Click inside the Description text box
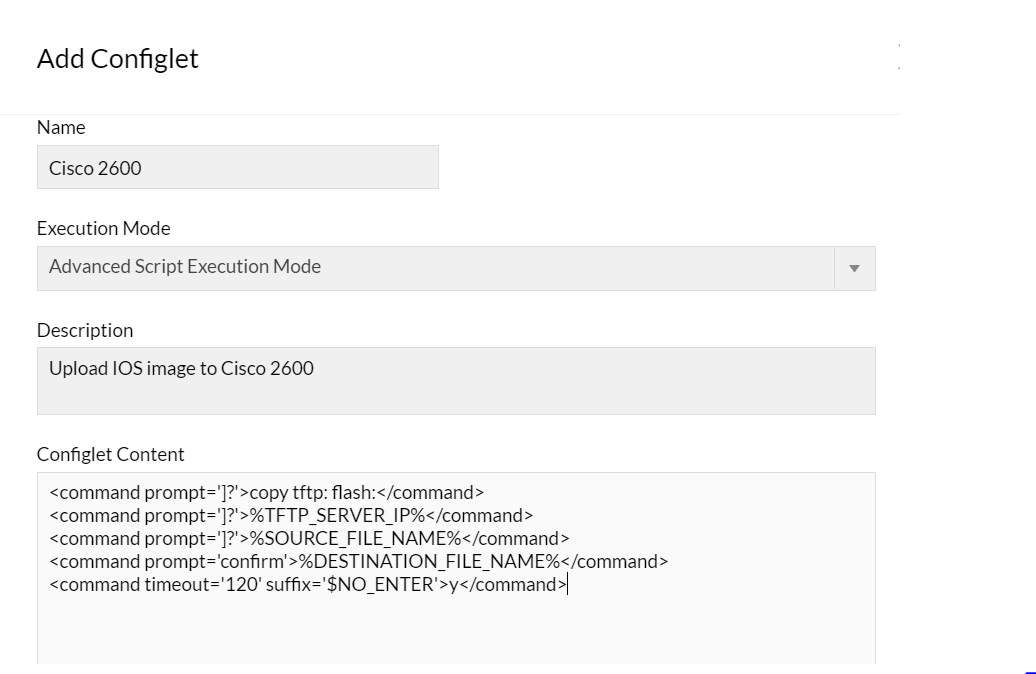The image size is (1036, 674). click(x=456, y=380)
